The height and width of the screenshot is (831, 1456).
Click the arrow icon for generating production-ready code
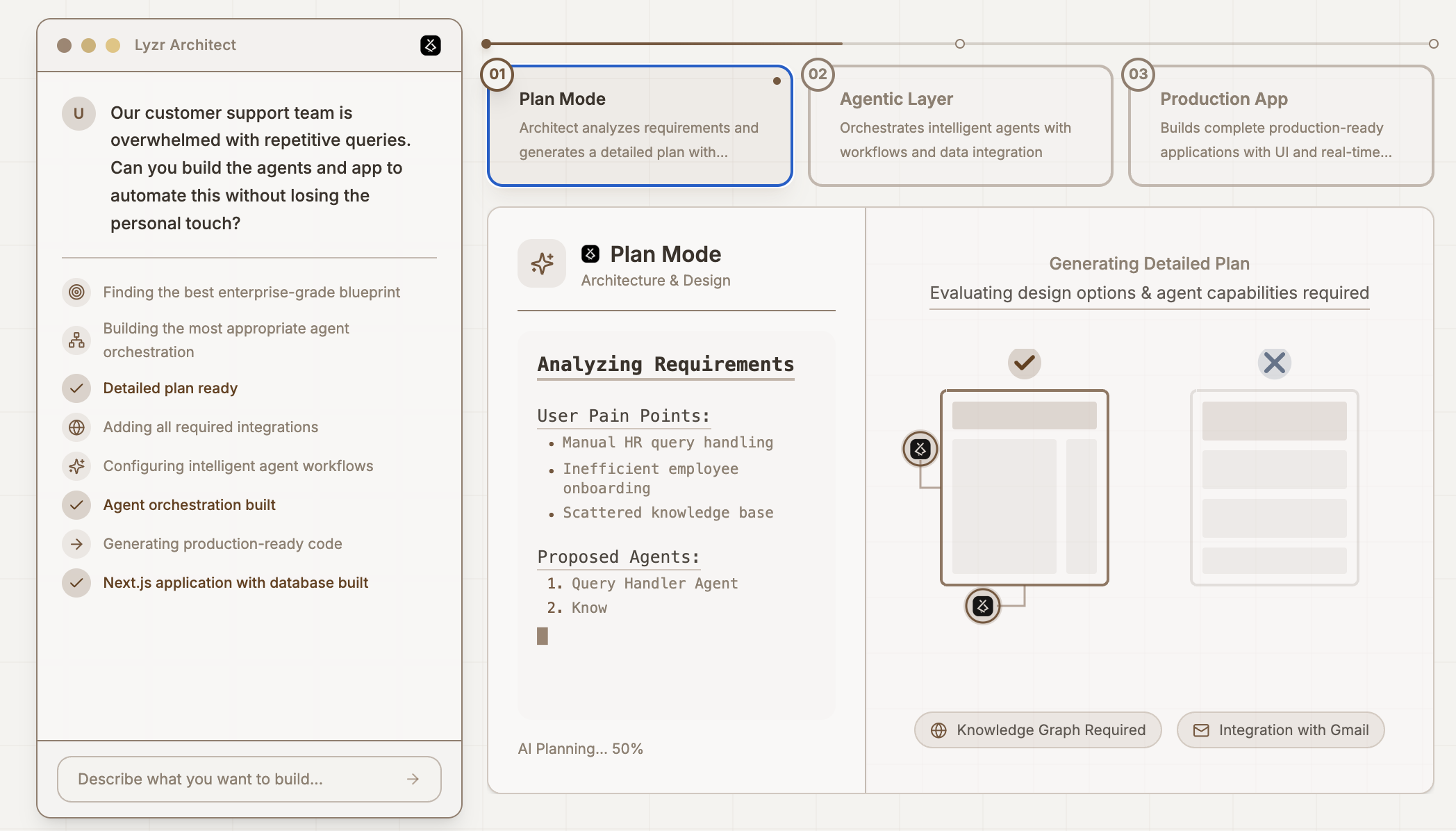click(x=76, y=544)
